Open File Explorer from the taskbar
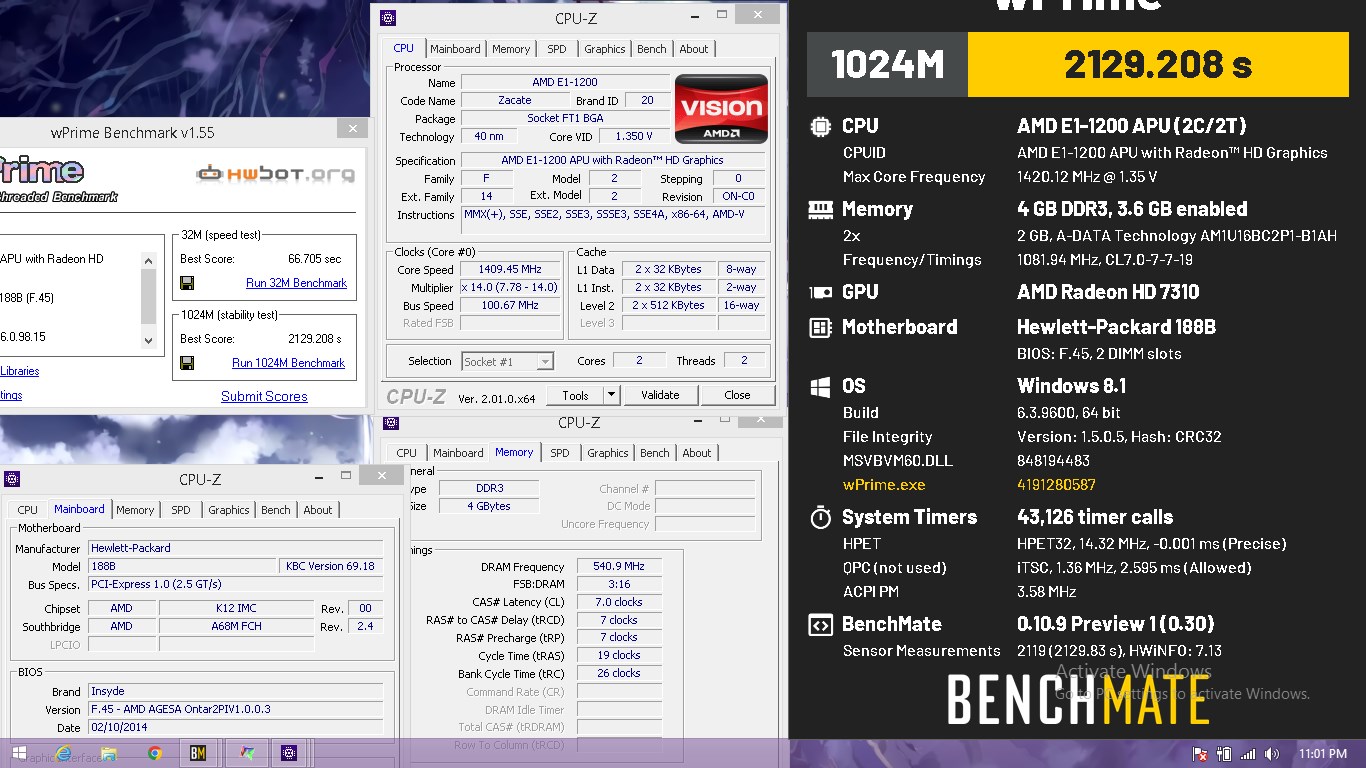This screenshot has width=1366, height=768. coord(109,753)
